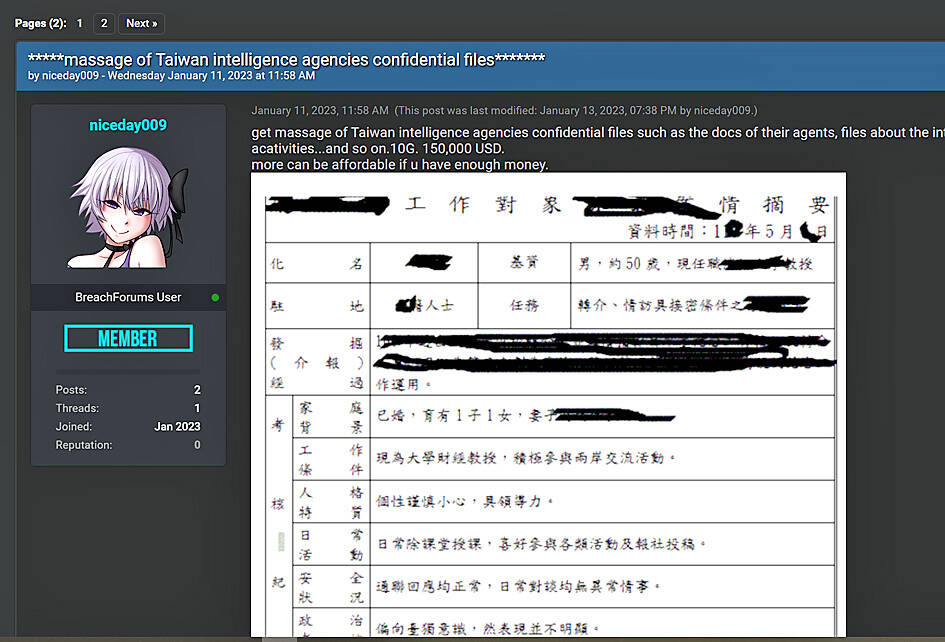Go to page 2 of thread

coord(104,23)
